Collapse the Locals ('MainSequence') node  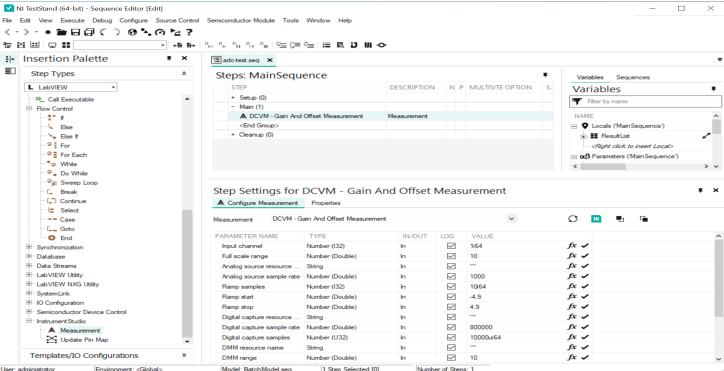pyautogui.click(x=574, y=126)
